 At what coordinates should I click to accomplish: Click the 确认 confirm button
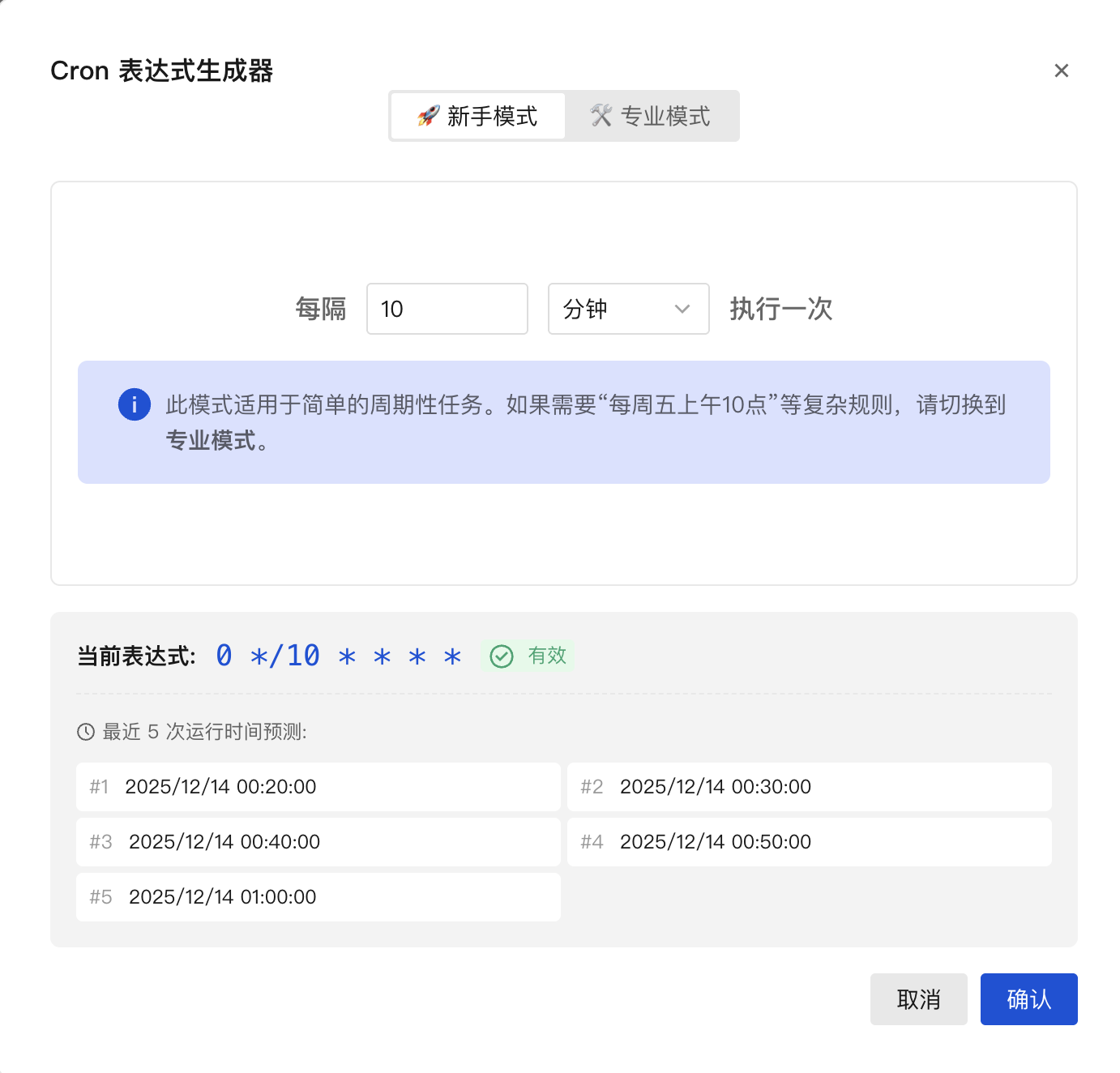tap(1028, 999)
